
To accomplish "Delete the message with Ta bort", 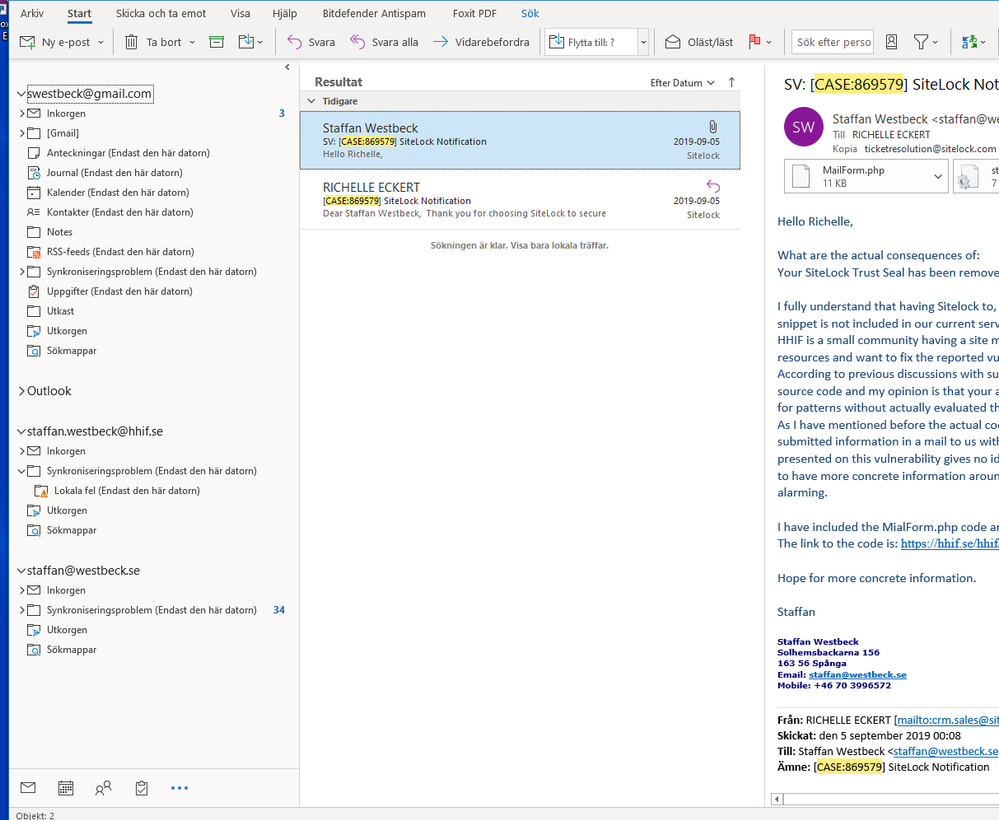I will pos(153,42).
